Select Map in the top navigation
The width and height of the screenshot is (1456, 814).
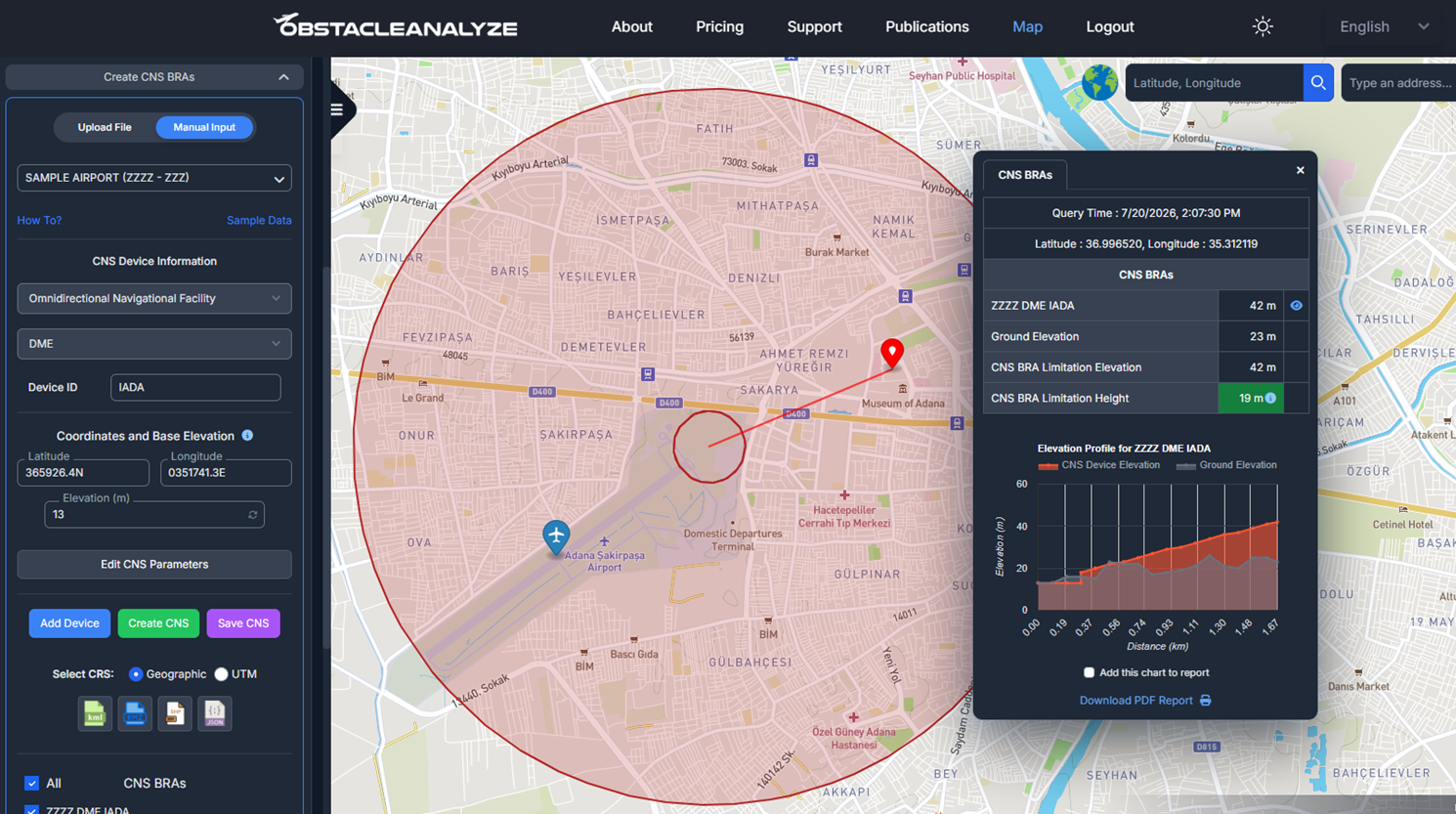coord(1027,26)
